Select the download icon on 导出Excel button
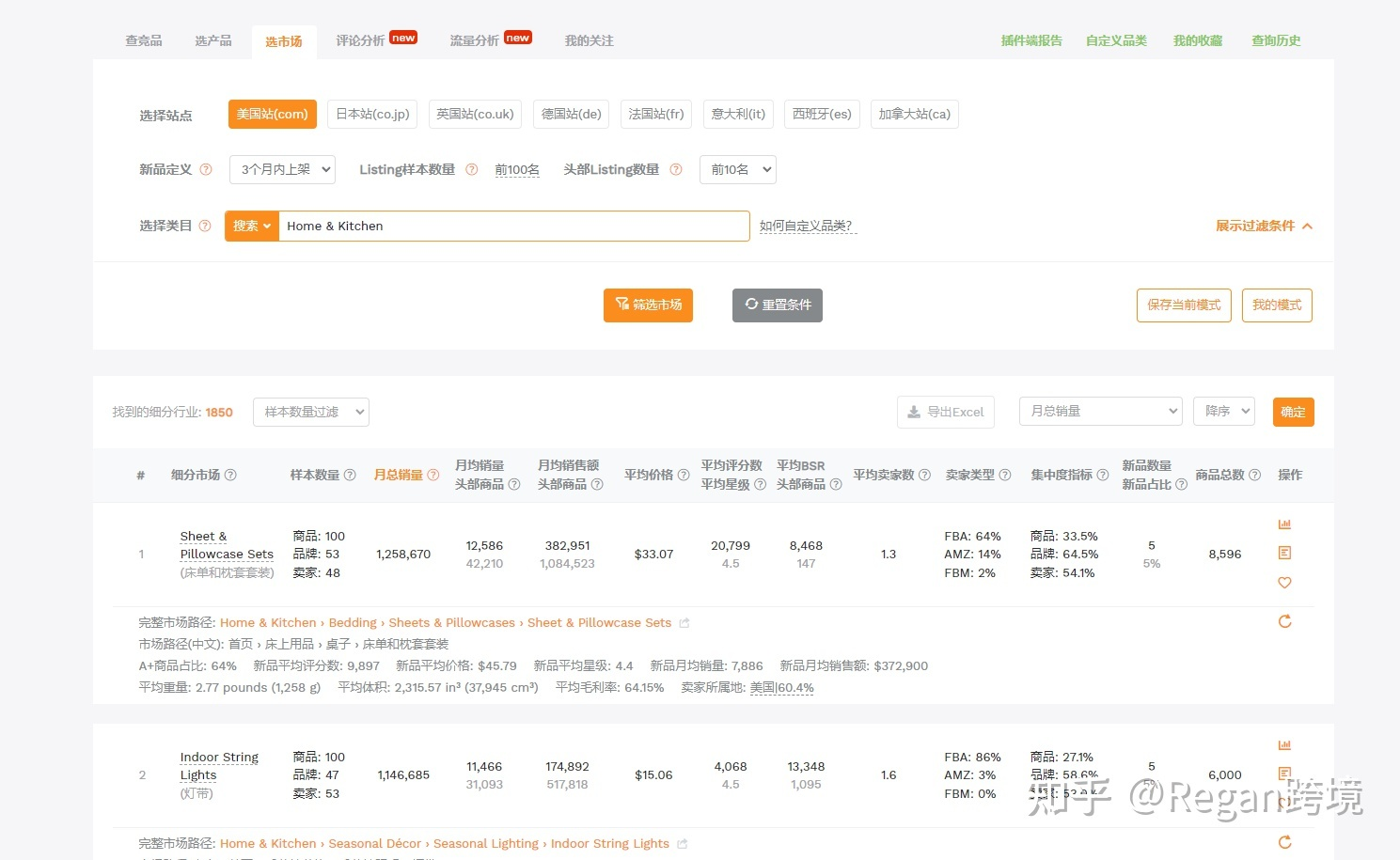Screen dimensions: 1400x860 click(913, 412)
